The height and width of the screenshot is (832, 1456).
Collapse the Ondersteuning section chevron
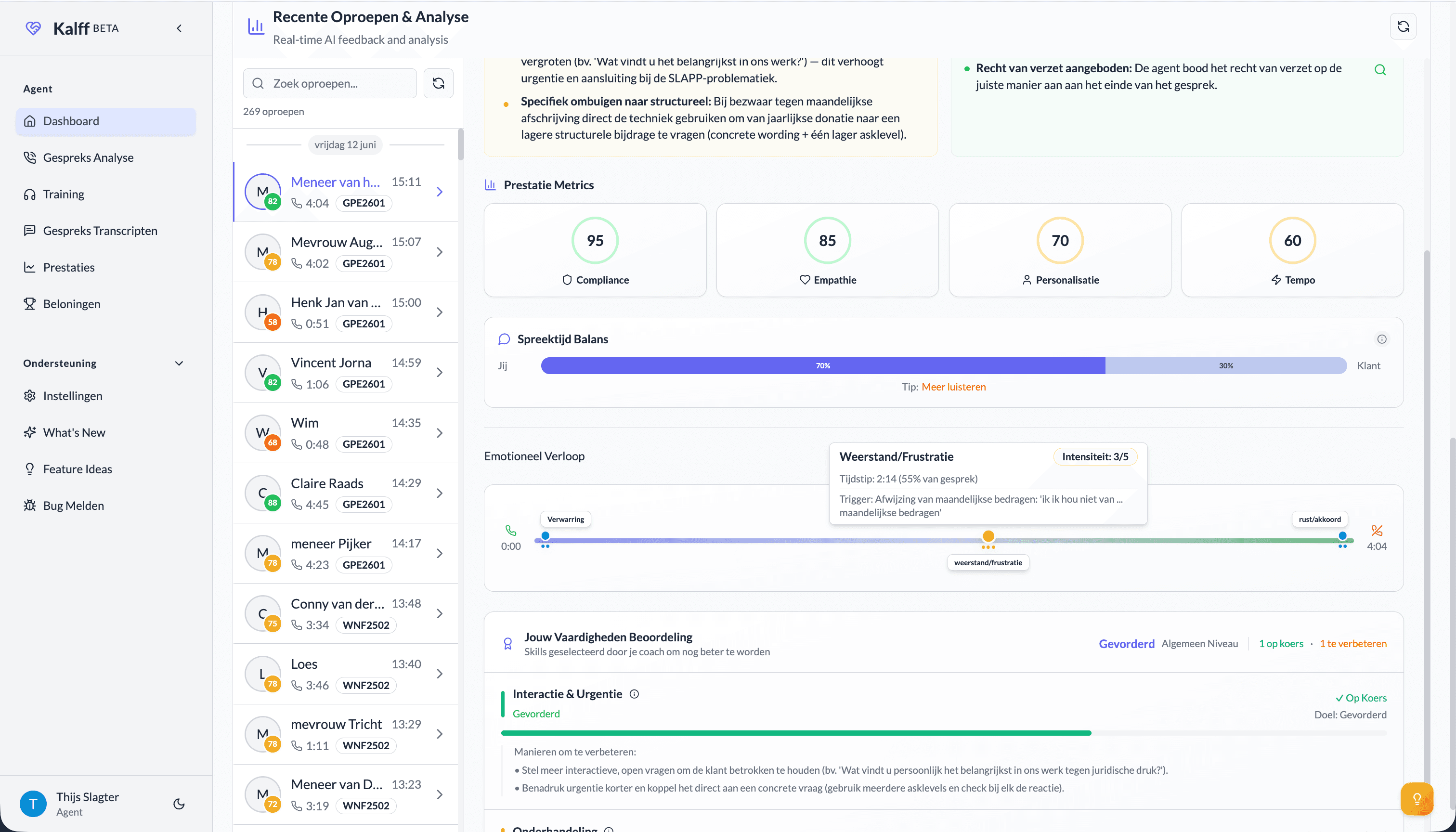(x=179, y=364)
